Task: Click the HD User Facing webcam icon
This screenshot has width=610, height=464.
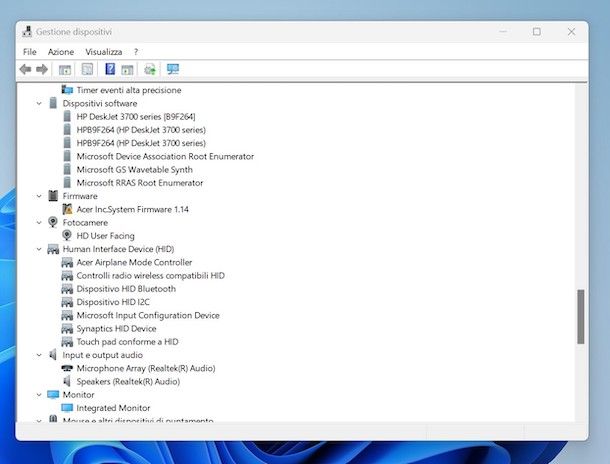Action: point(67,235)
